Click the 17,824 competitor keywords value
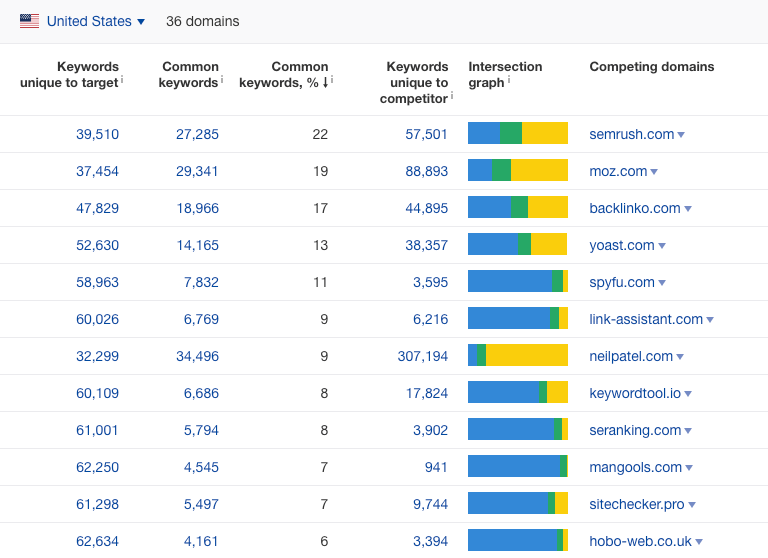 [427, 393]
